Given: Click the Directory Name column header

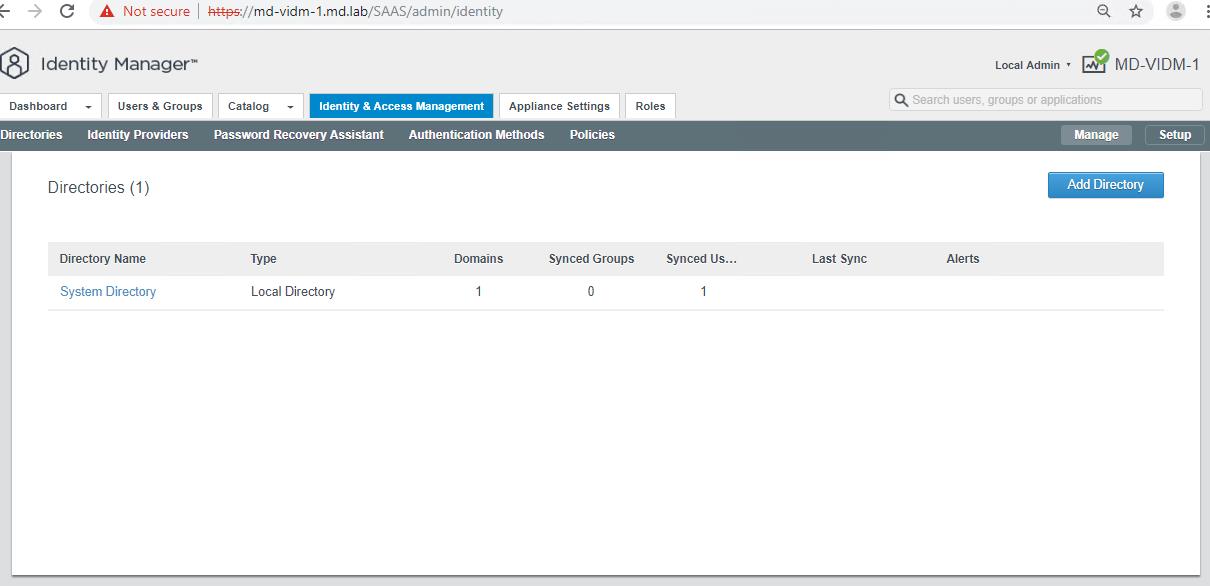Looking at the screenshot, I should (103, 259).
